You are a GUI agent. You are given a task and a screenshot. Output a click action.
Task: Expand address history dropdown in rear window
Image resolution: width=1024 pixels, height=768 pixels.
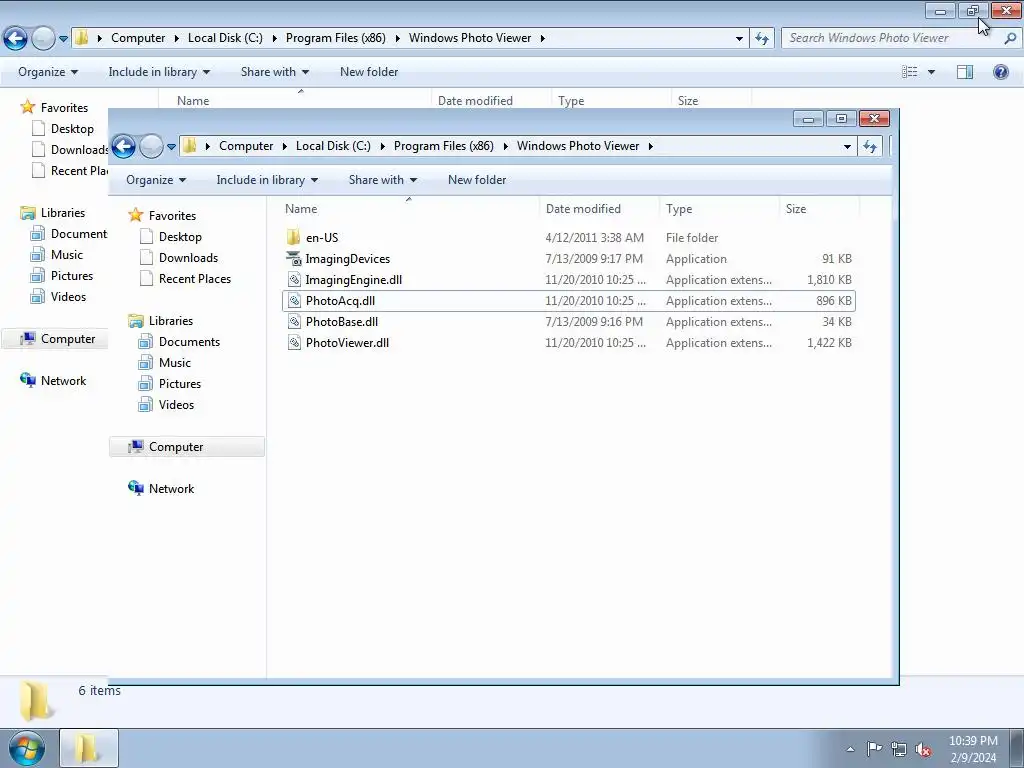click(739, 39)
